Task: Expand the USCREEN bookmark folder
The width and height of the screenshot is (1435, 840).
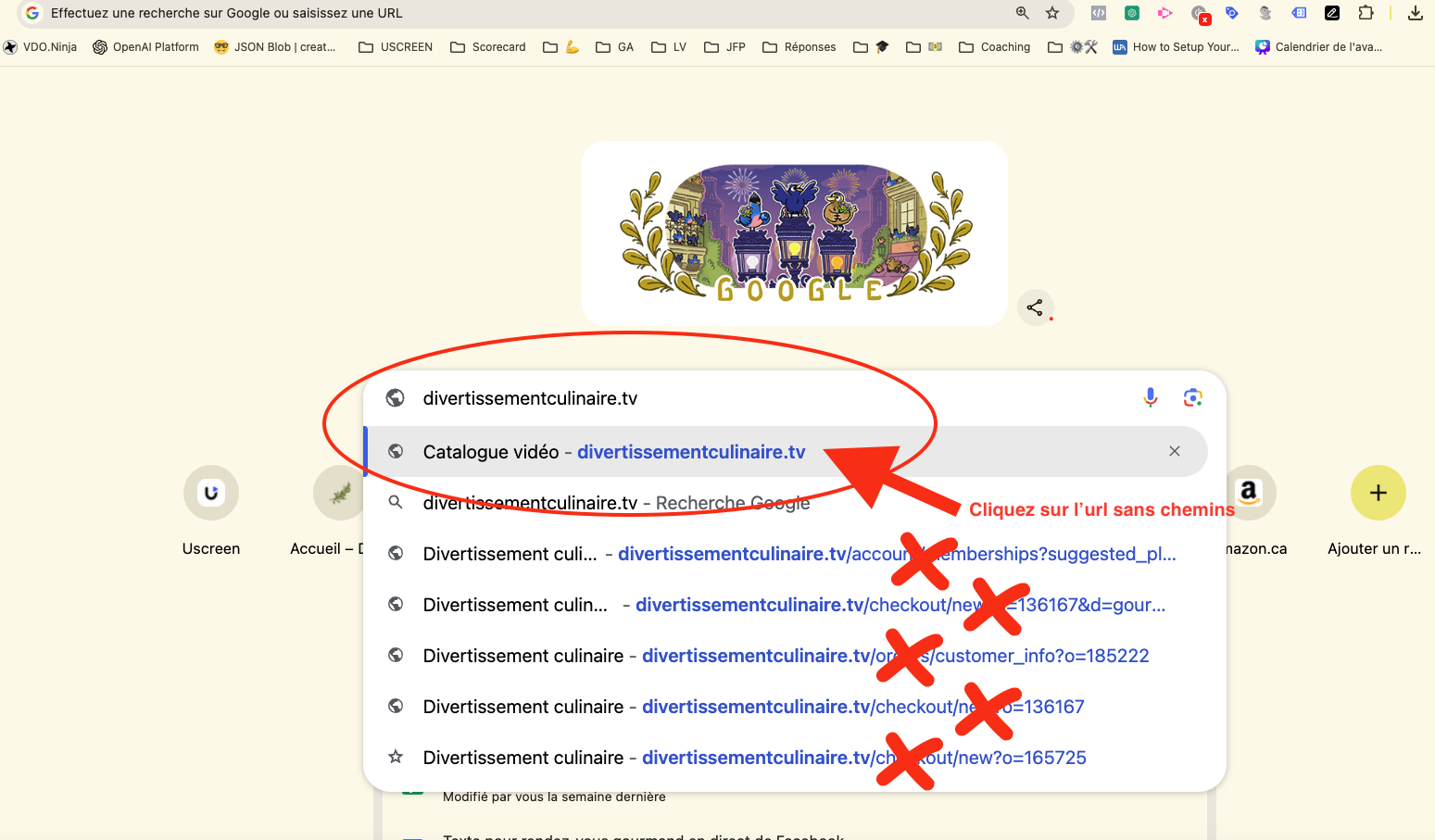Action: [x=396, y=47]
